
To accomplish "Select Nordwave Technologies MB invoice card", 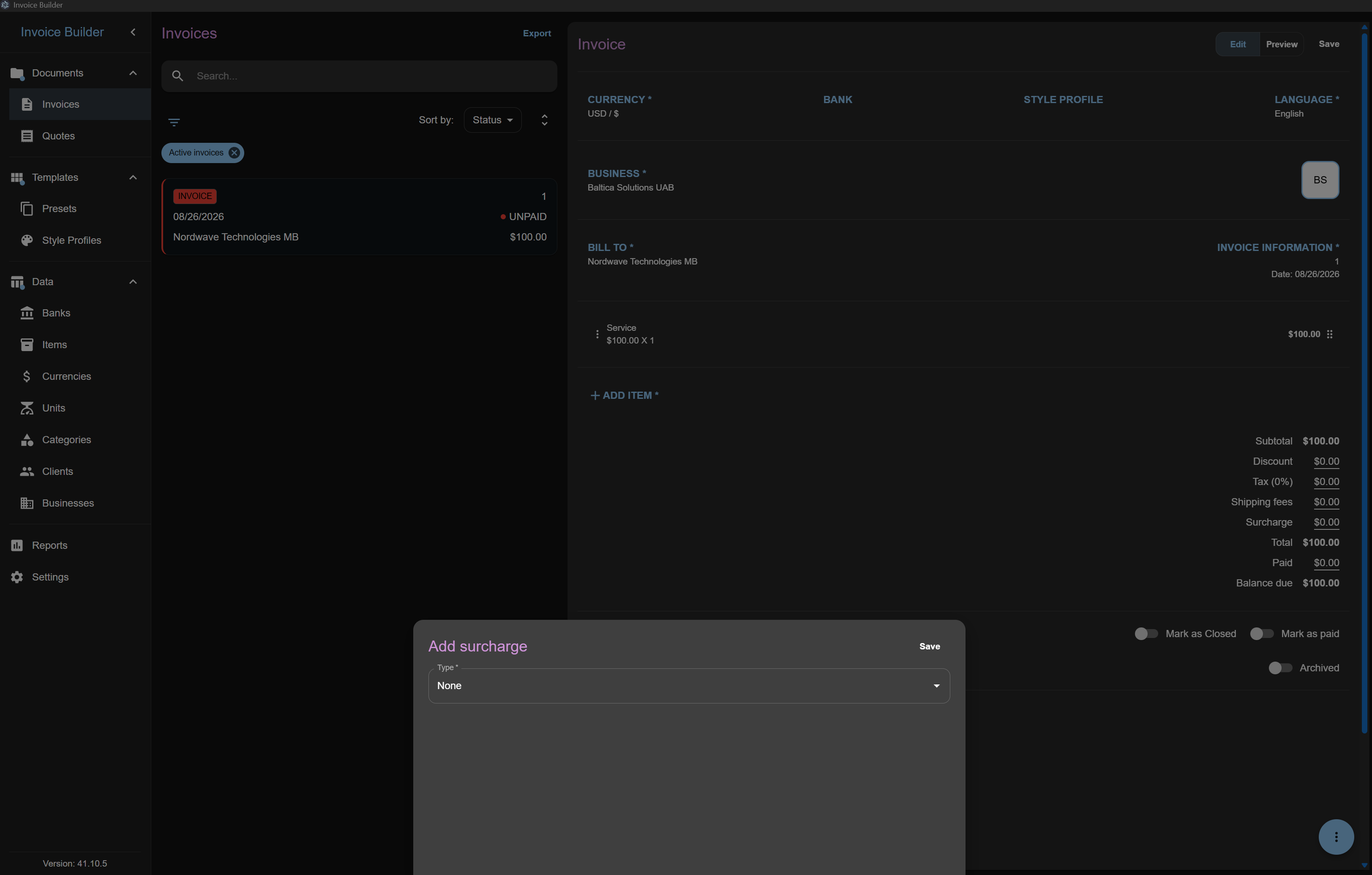I will click(x=359, y=216).
